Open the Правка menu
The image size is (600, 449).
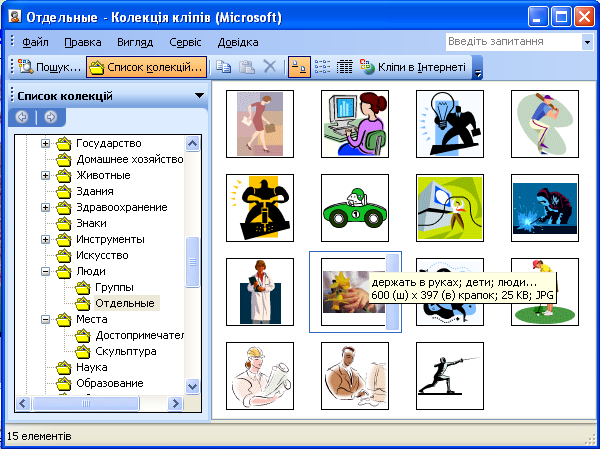[x=83, y=42]
